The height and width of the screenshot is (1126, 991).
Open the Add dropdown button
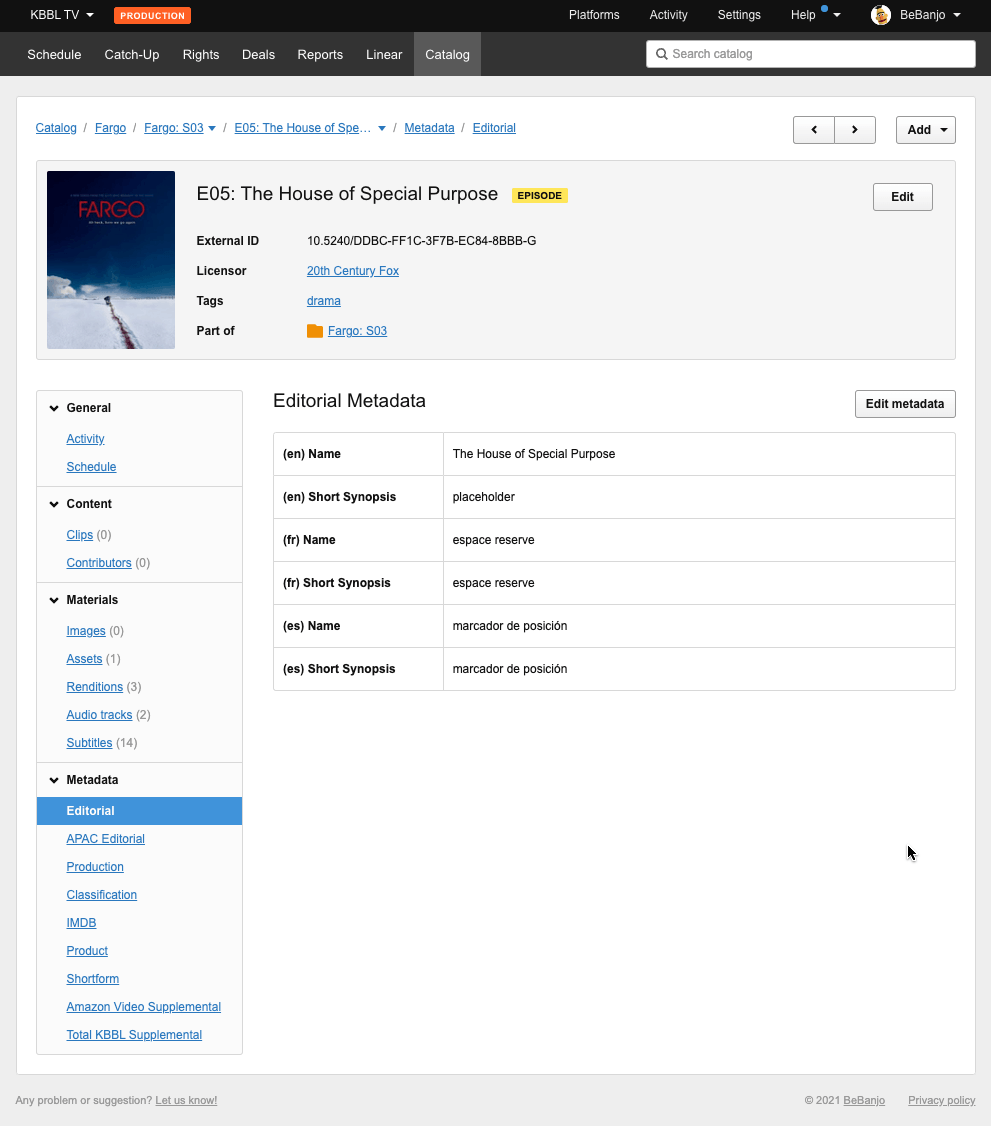[926, 130]
